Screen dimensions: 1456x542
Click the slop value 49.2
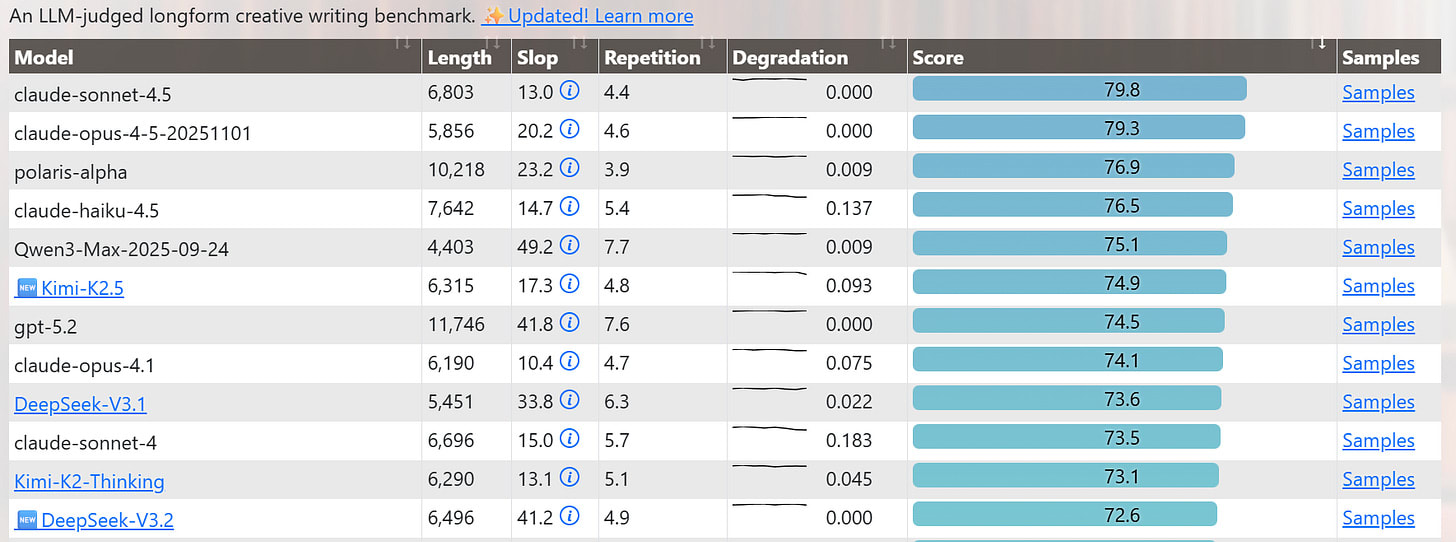click(x=536, y=247)
